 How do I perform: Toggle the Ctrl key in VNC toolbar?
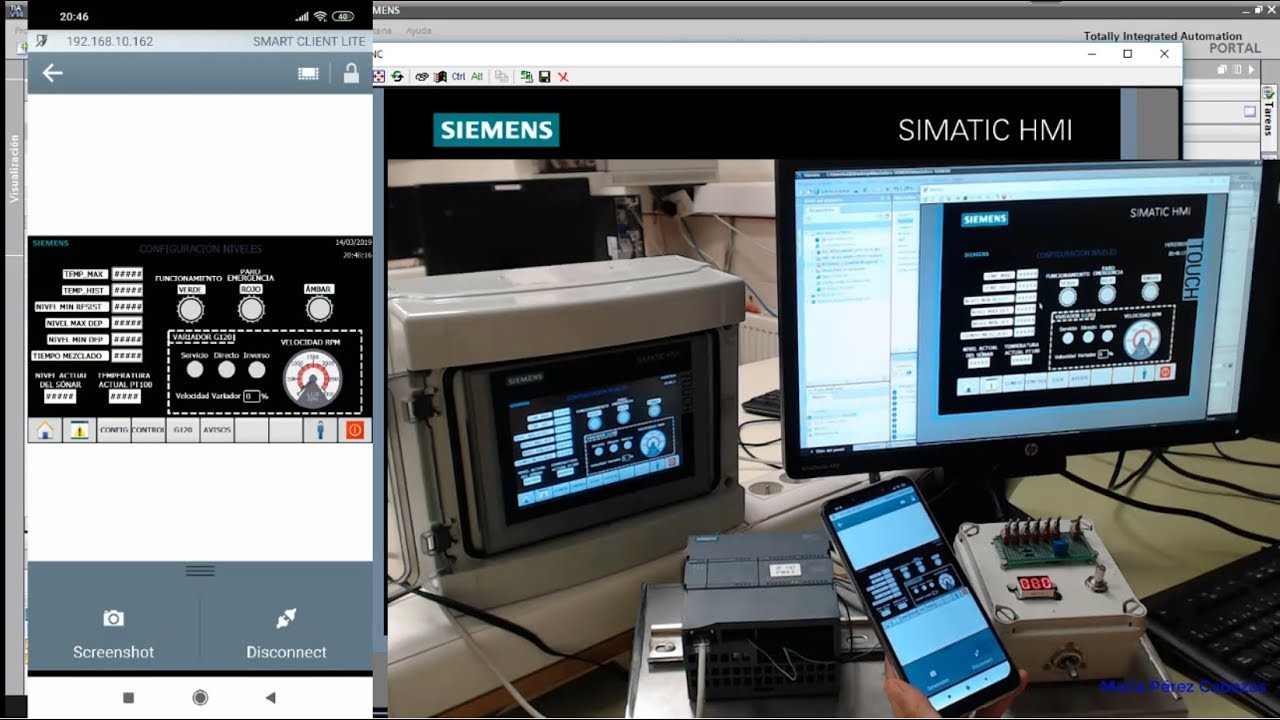458,76
